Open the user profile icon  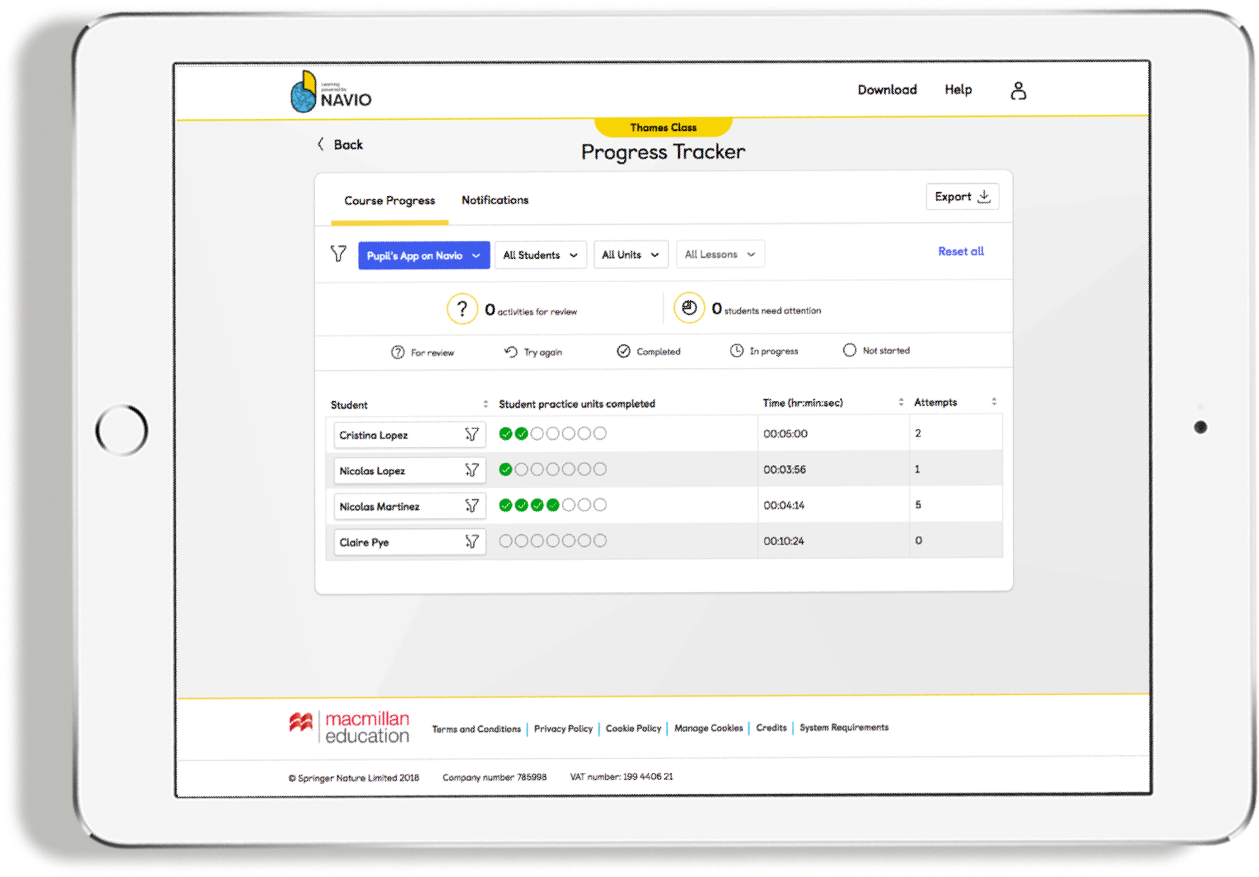pos(1019,90)
